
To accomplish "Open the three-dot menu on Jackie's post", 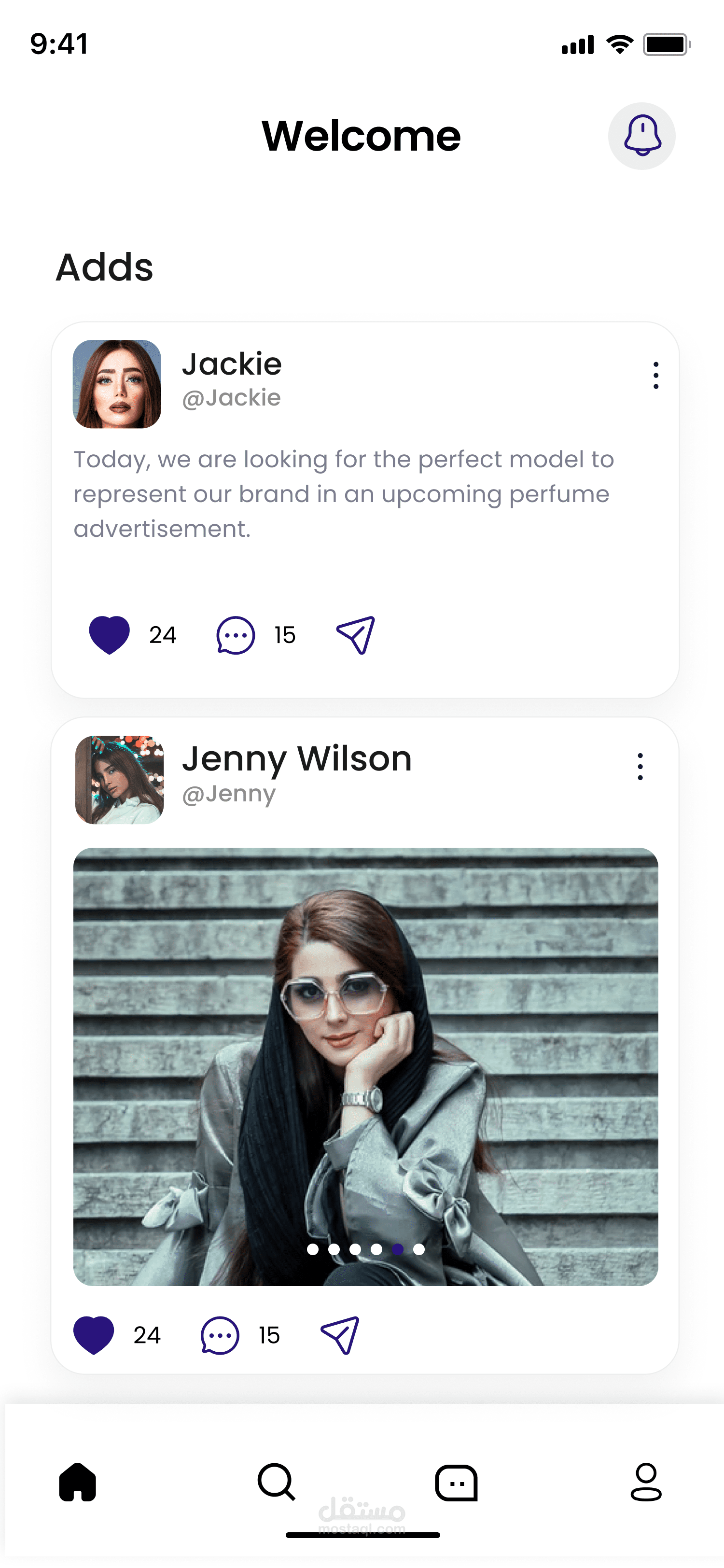I will (655, 376).
